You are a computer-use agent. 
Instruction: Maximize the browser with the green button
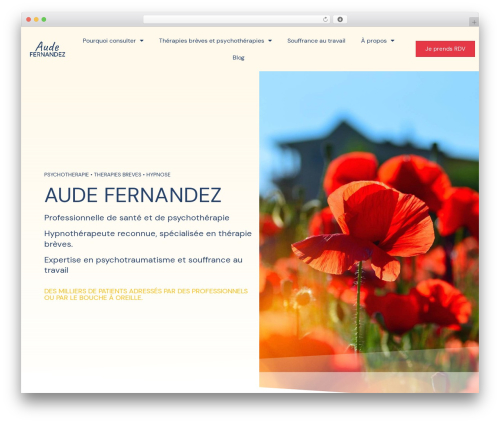pos(44,20)
